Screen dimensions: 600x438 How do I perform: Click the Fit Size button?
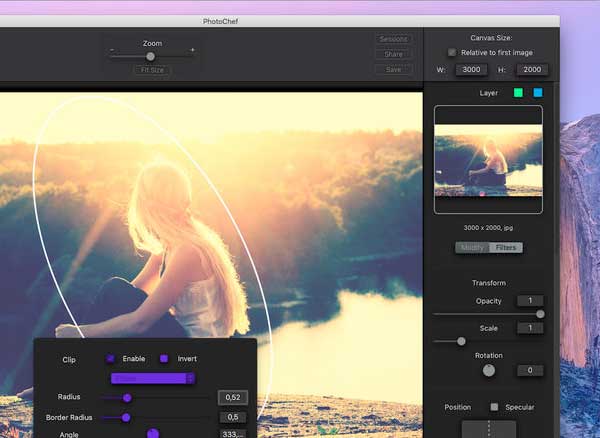pyautogui.click(x=152, y=70)
